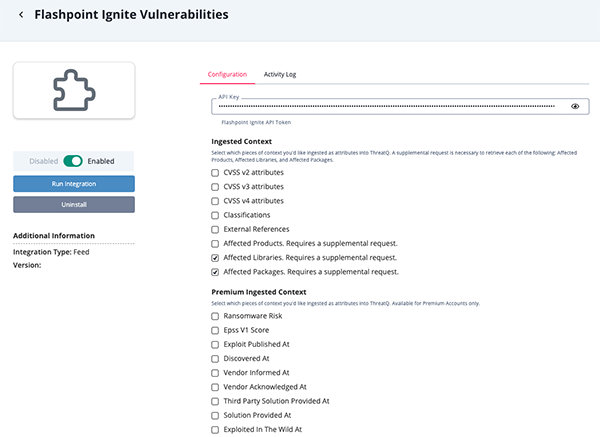
Task: Check Vendor Acknowledged At option
Action: [215, 387]
